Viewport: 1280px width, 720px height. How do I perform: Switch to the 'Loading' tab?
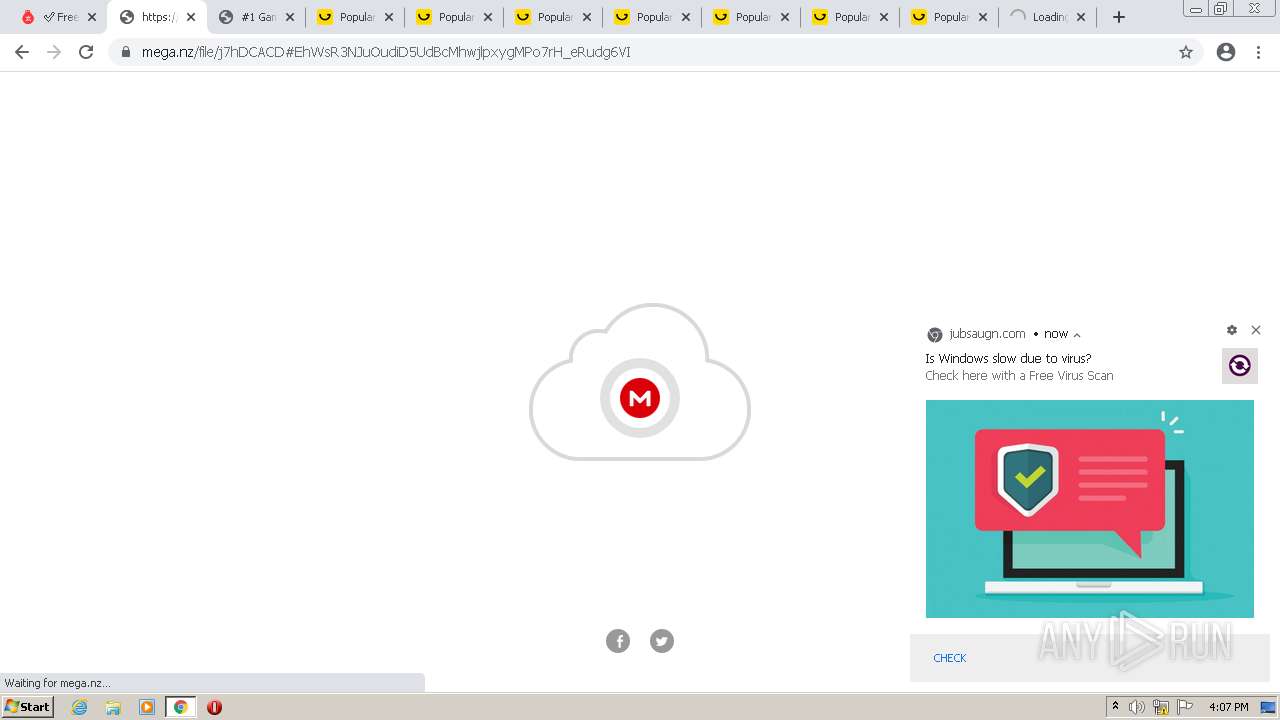point(1047,17)
